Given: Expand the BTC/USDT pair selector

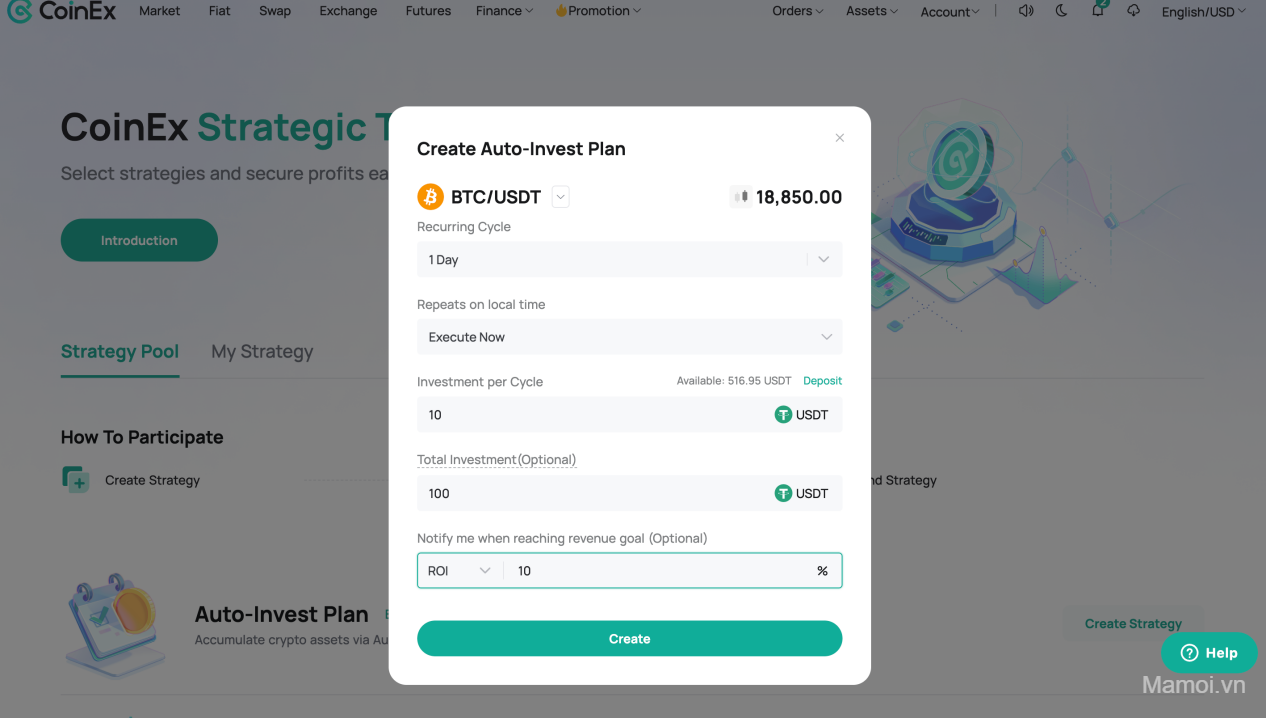Looking at the screenshot, I should click(561, 197).
